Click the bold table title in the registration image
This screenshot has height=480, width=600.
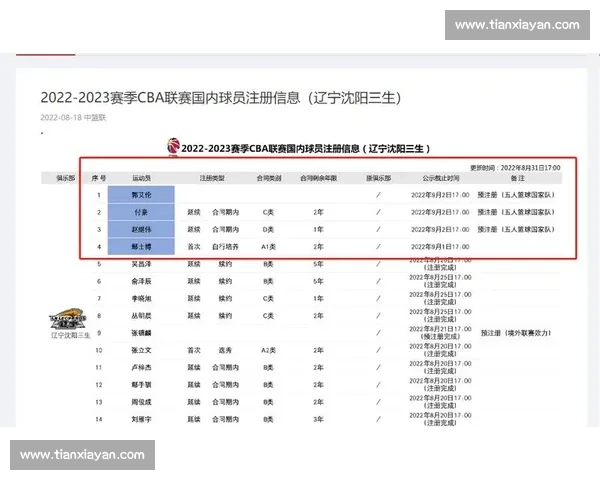305,149
